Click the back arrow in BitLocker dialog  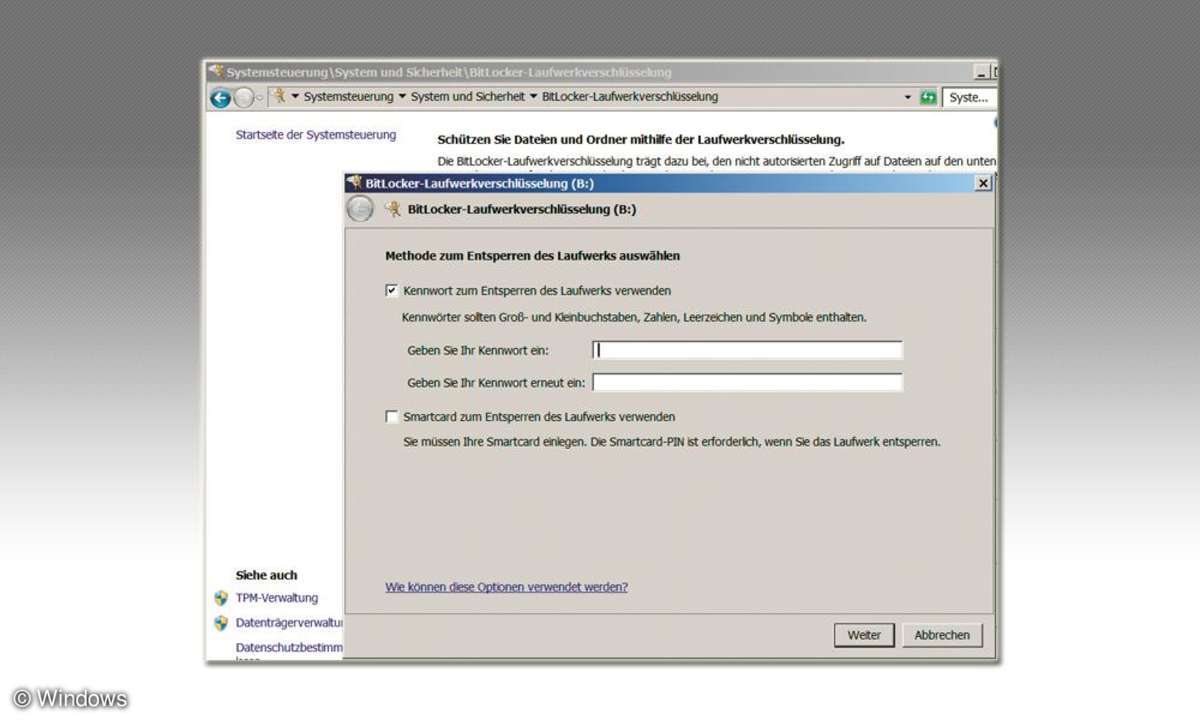tap(360, 209)
